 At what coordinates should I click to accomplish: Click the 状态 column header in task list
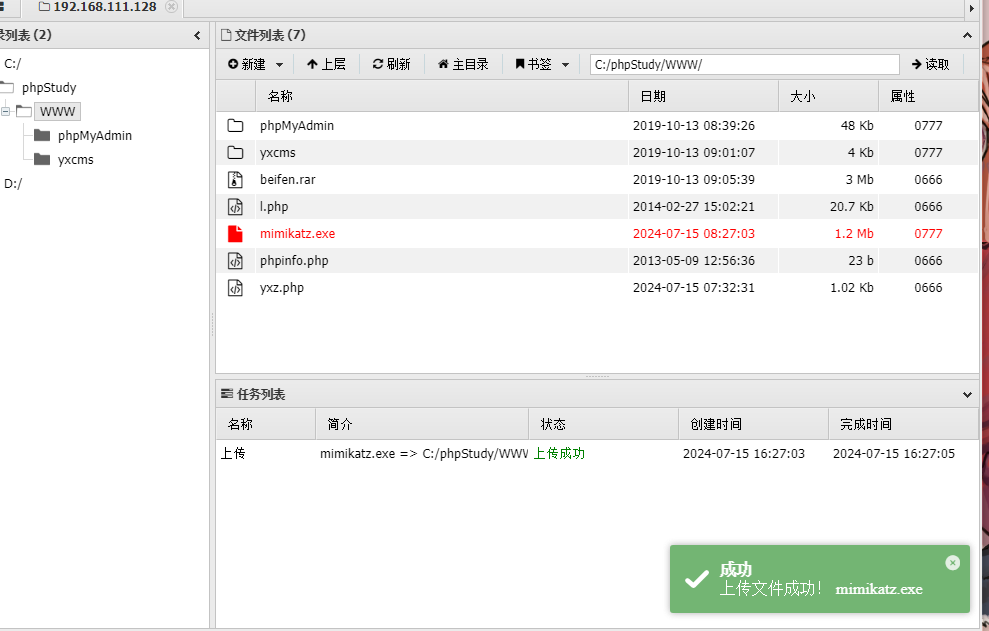pyautogui.click(x=604, y=424)
